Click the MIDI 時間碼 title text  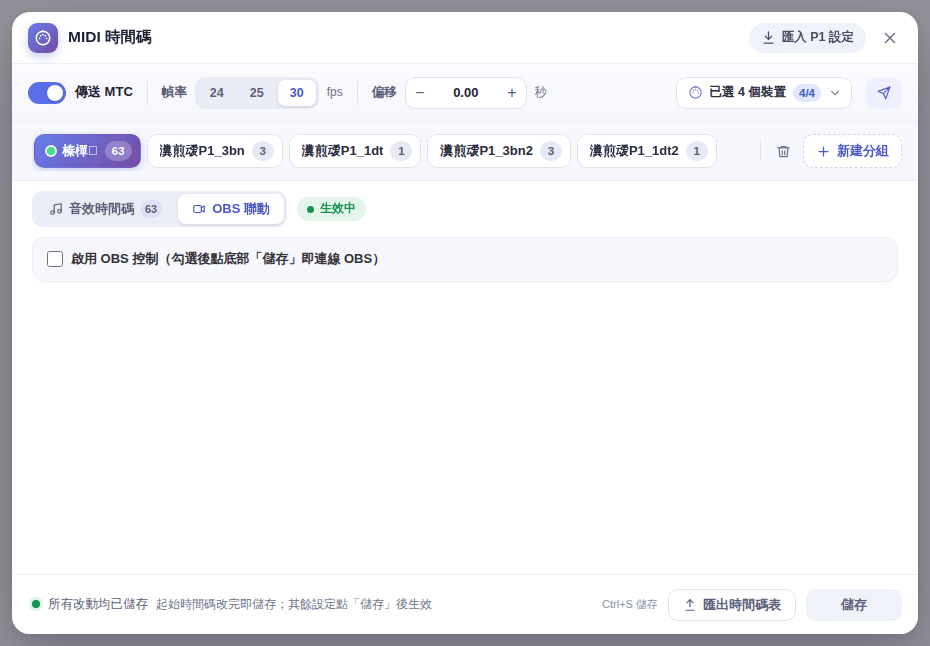(110, 37)
